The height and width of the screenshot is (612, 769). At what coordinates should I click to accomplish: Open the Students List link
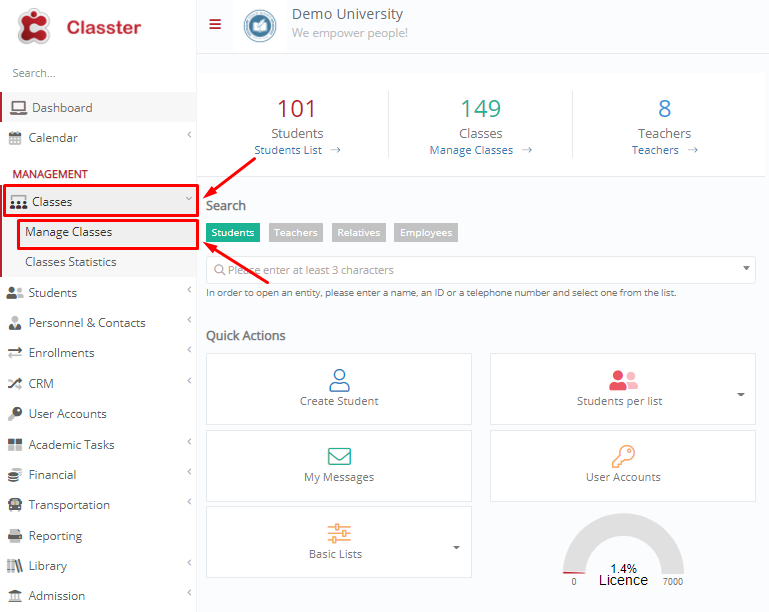(288, 150)
